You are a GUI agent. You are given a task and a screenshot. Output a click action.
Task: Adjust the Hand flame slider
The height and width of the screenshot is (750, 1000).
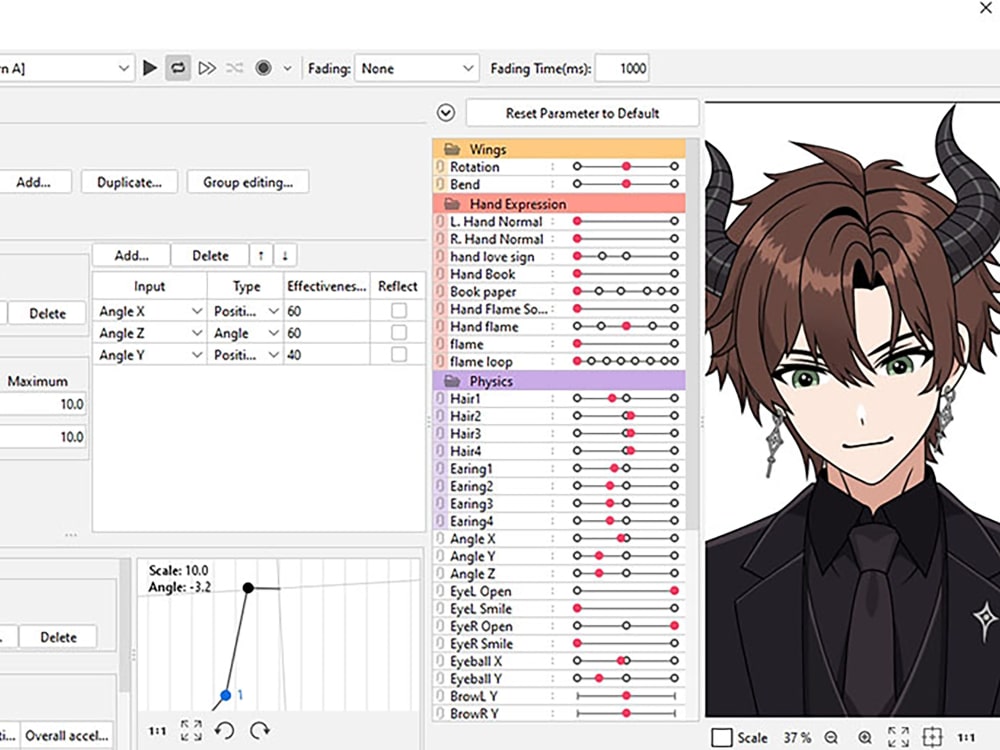pos(626,326)
